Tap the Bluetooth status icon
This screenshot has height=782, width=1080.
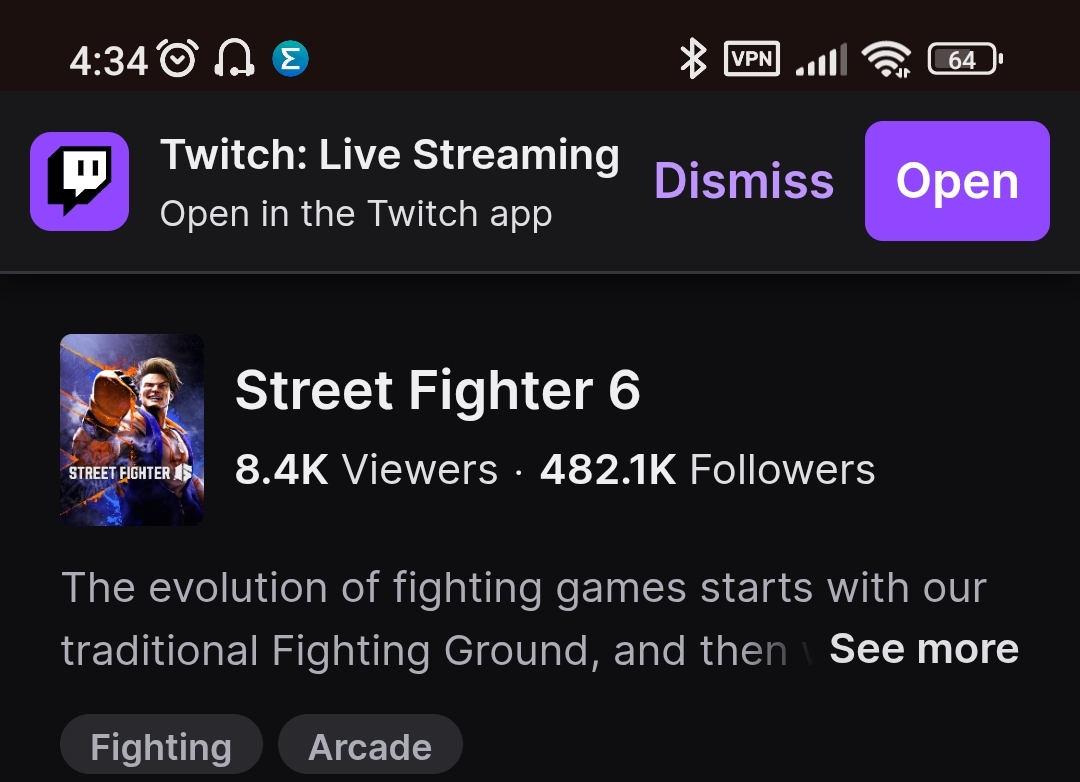click(x=692, y=59)
